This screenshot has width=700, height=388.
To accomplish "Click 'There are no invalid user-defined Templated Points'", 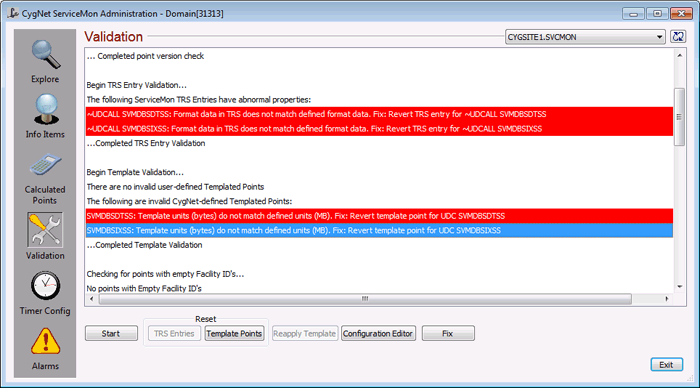I will point(175,187).
